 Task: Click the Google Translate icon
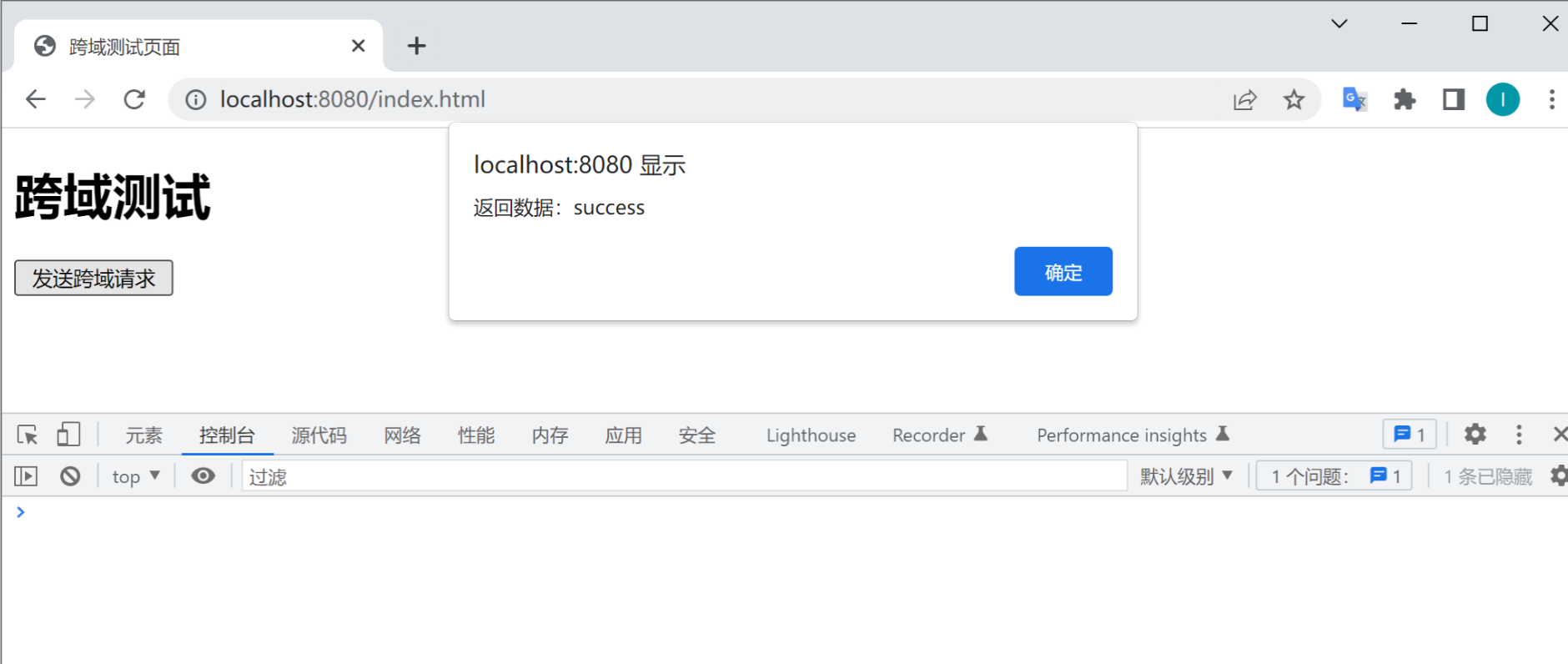point(1354,100)
